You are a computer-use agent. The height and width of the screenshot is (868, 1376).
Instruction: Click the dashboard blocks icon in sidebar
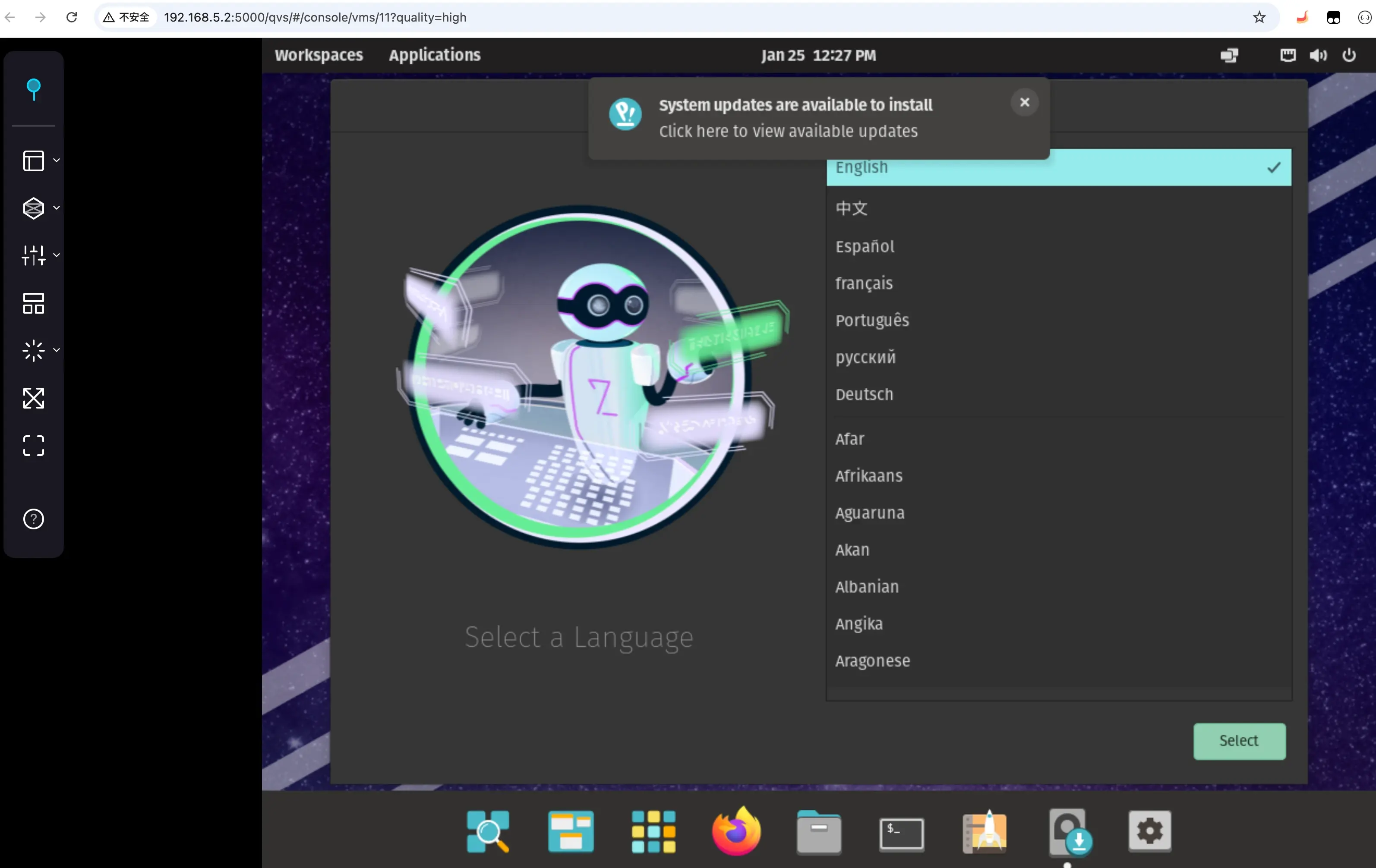click(33, 303)
